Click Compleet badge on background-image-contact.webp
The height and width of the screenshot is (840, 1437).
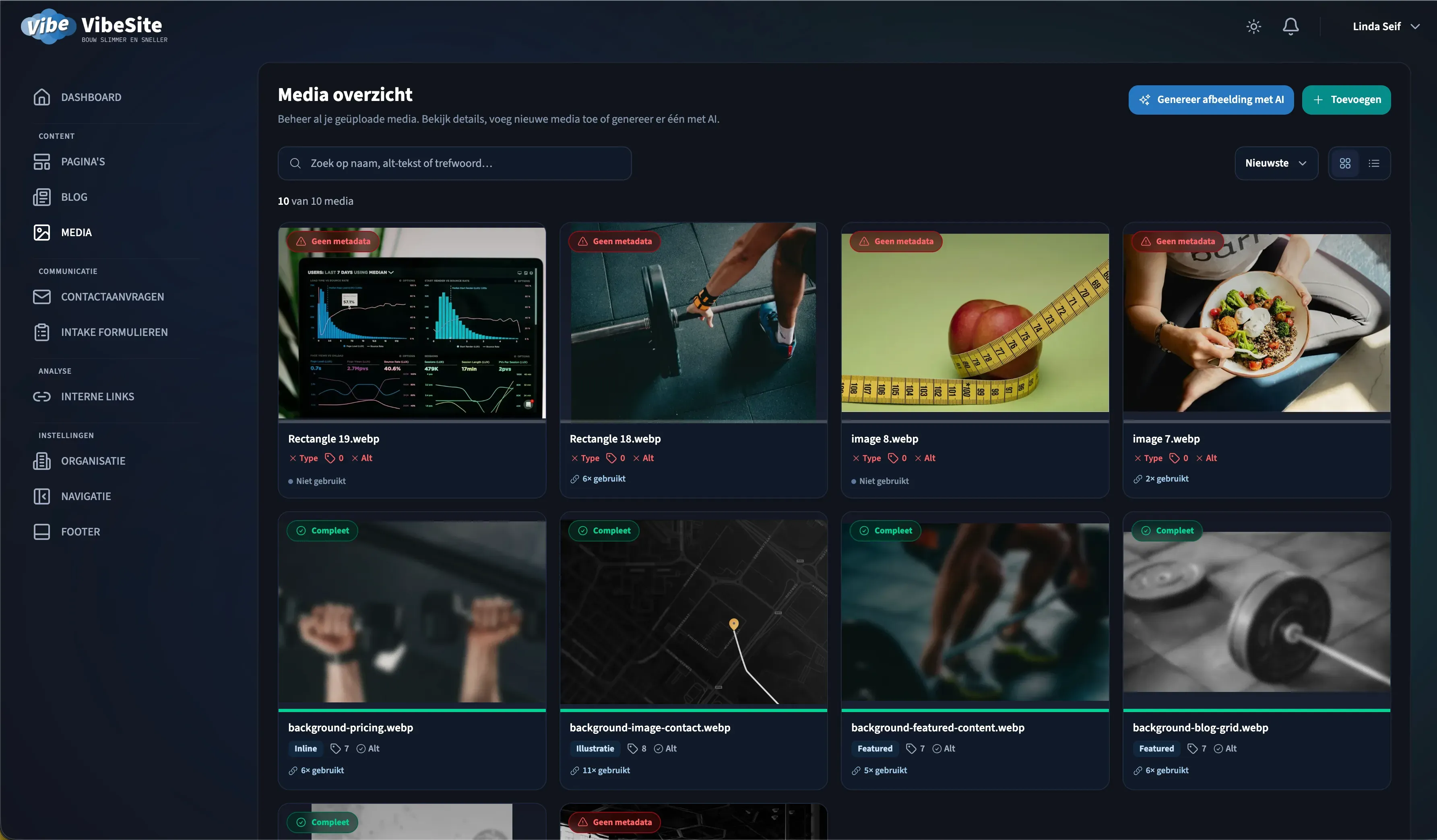[604, 531]
